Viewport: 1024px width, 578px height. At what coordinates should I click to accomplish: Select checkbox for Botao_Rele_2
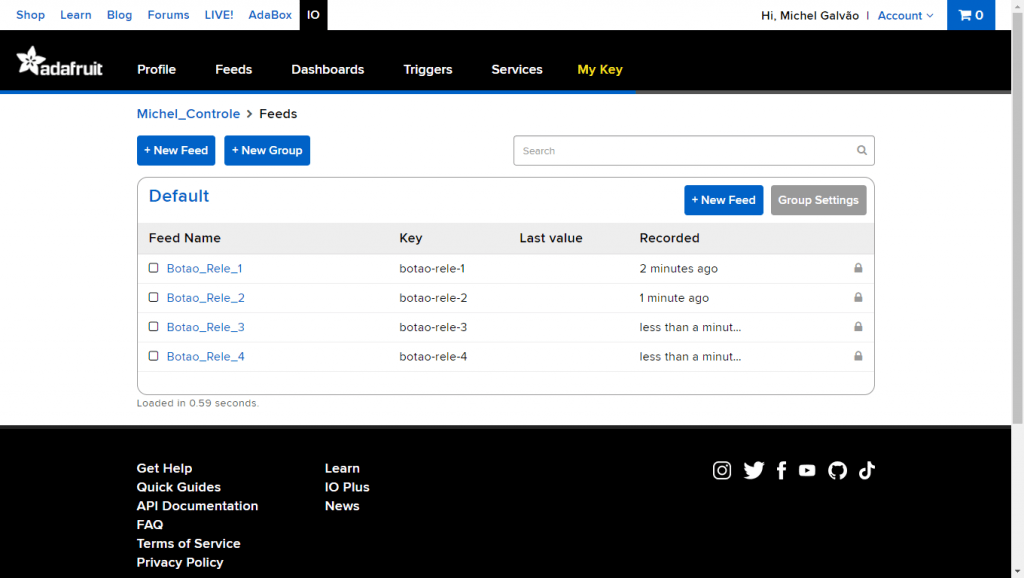click(x=153, y=297)
